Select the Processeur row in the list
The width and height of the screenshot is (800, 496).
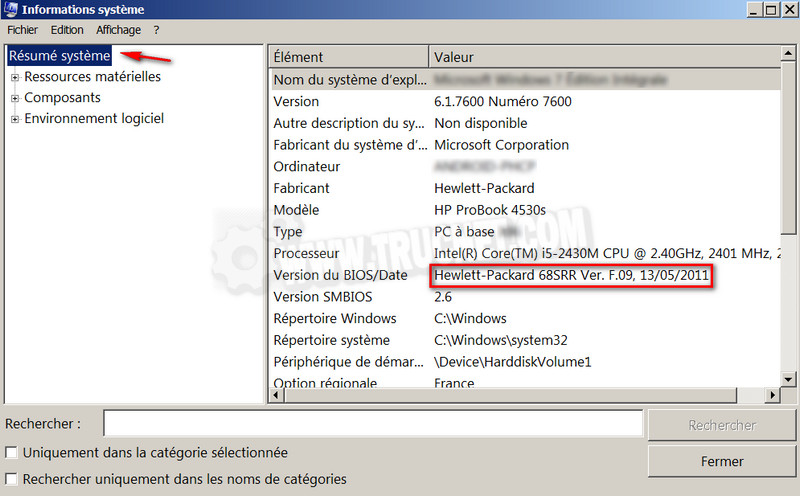(310, 253)
